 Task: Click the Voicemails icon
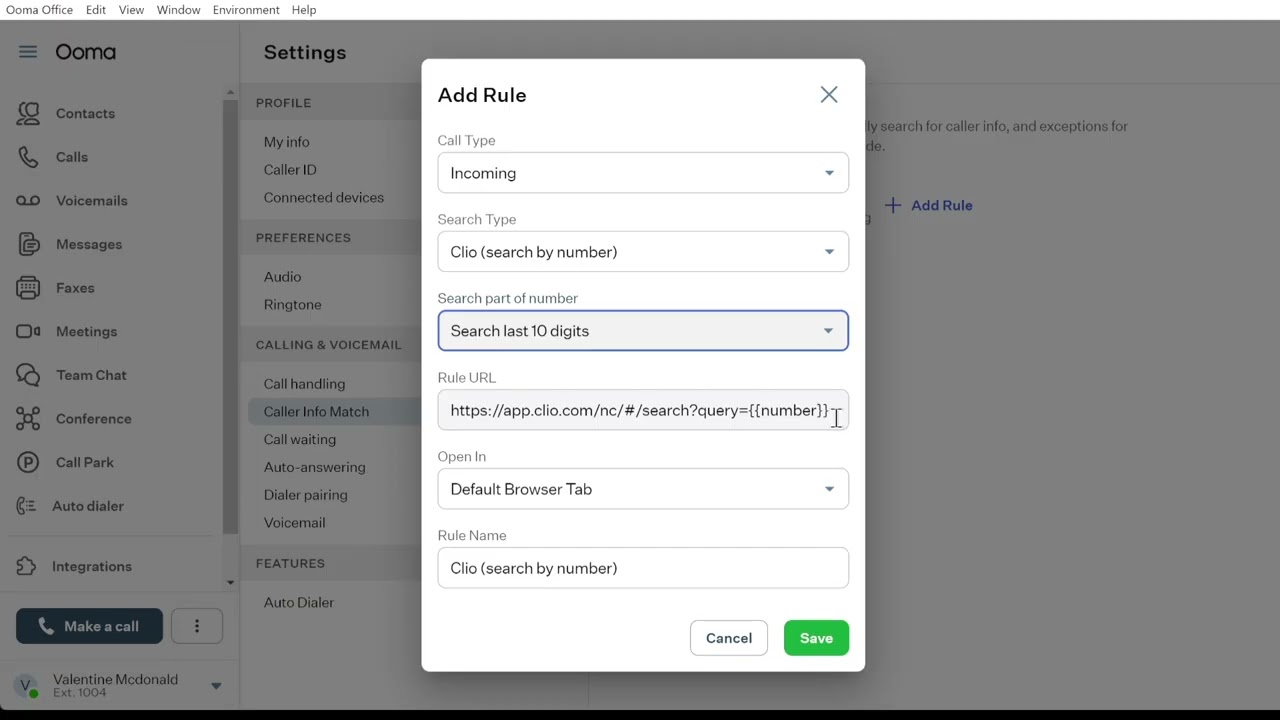28,201
